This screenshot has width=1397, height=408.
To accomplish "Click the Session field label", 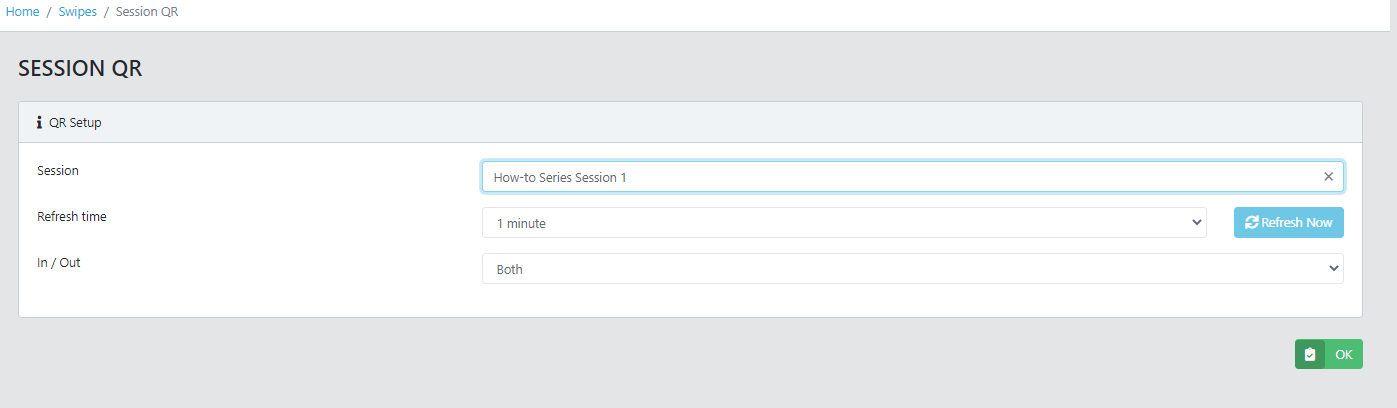I will click(x=58, y=171).
